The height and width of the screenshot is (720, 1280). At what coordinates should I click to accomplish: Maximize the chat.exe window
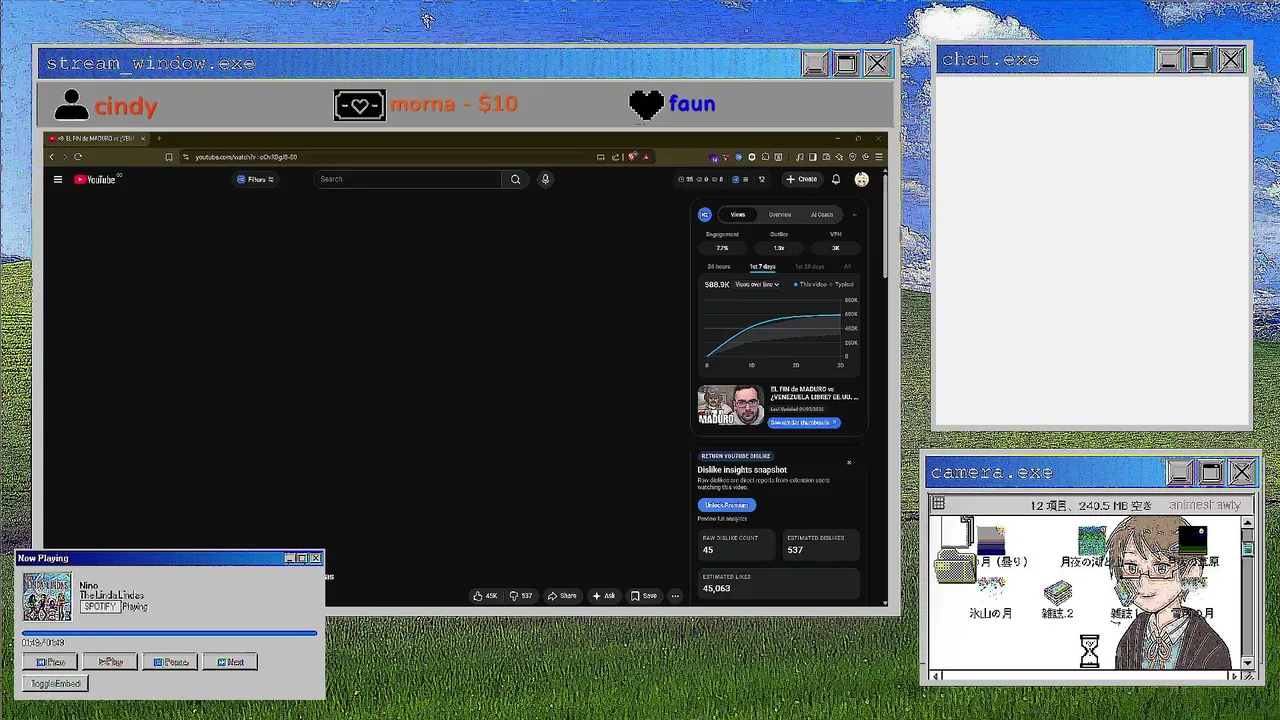[x=1199, y=60]
